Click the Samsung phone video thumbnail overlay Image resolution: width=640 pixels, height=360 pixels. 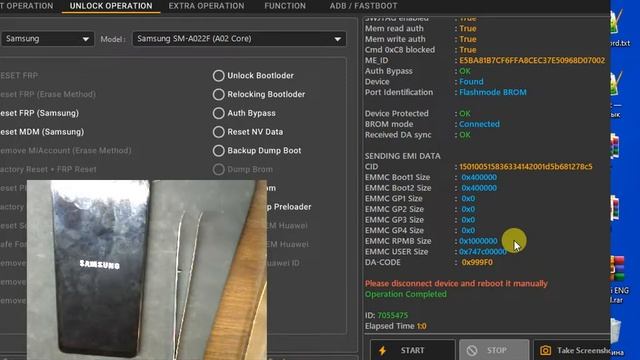pyautogui.click(x=147, y=270)
